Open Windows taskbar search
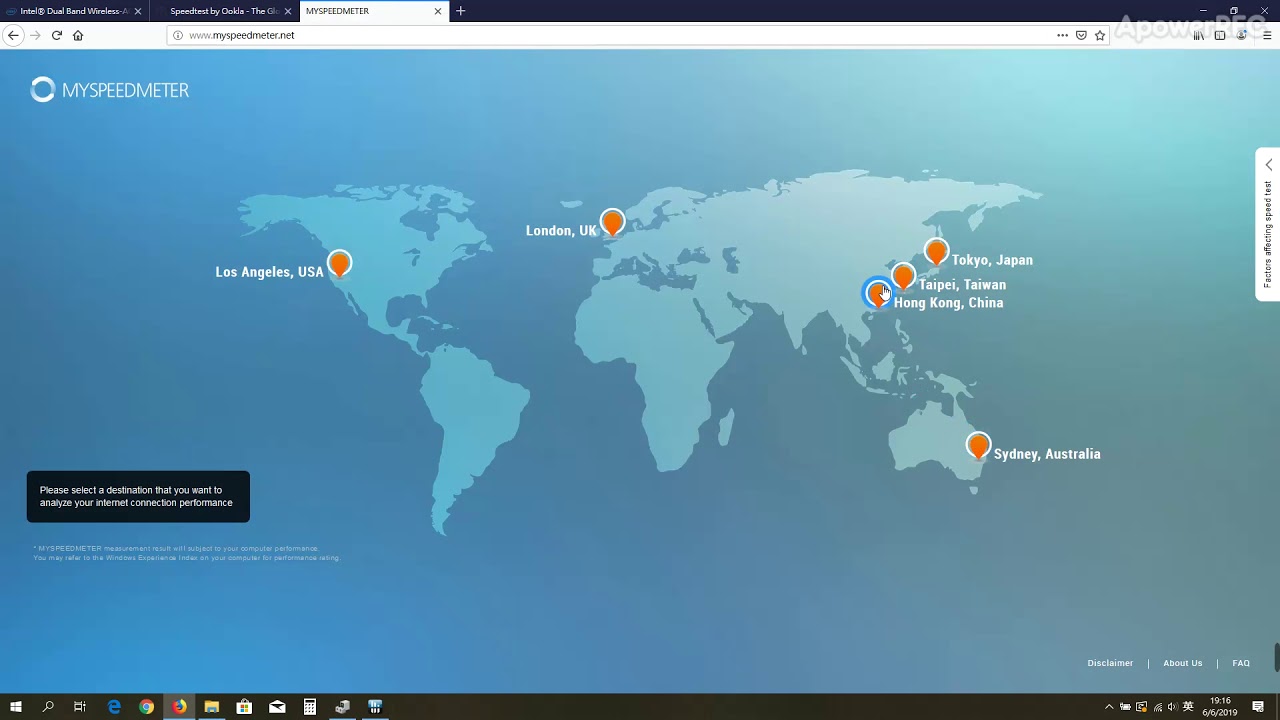This screenshot has width=1280, height=720. click(47, 707)
